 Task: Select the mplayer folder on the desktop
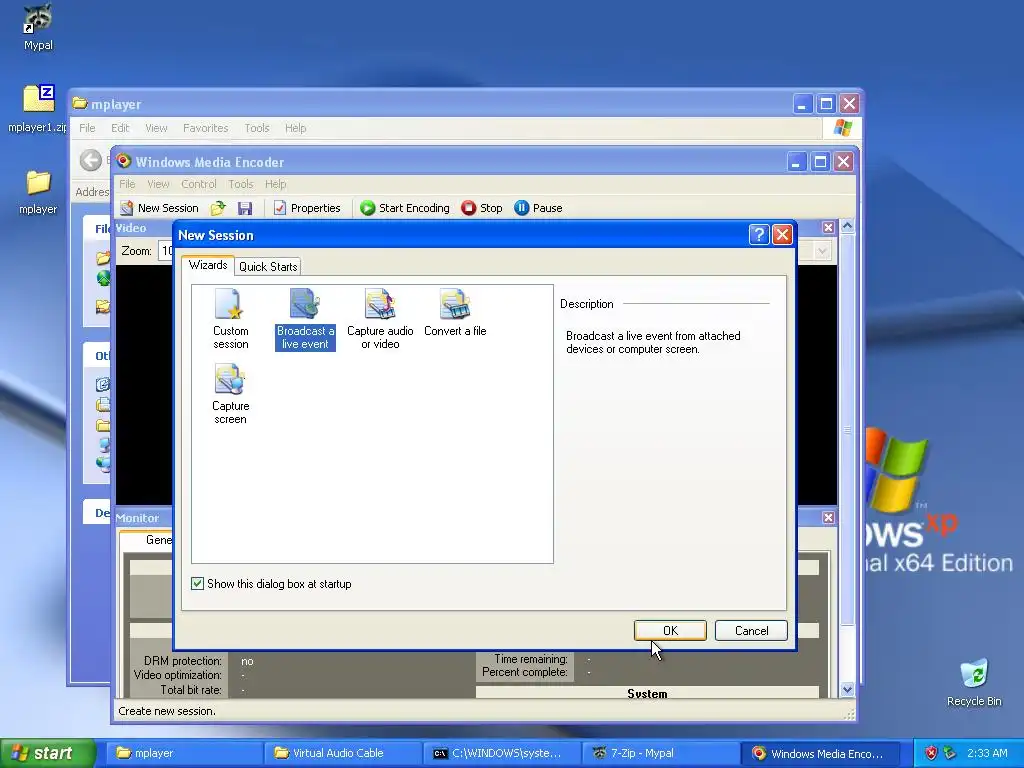38,192
